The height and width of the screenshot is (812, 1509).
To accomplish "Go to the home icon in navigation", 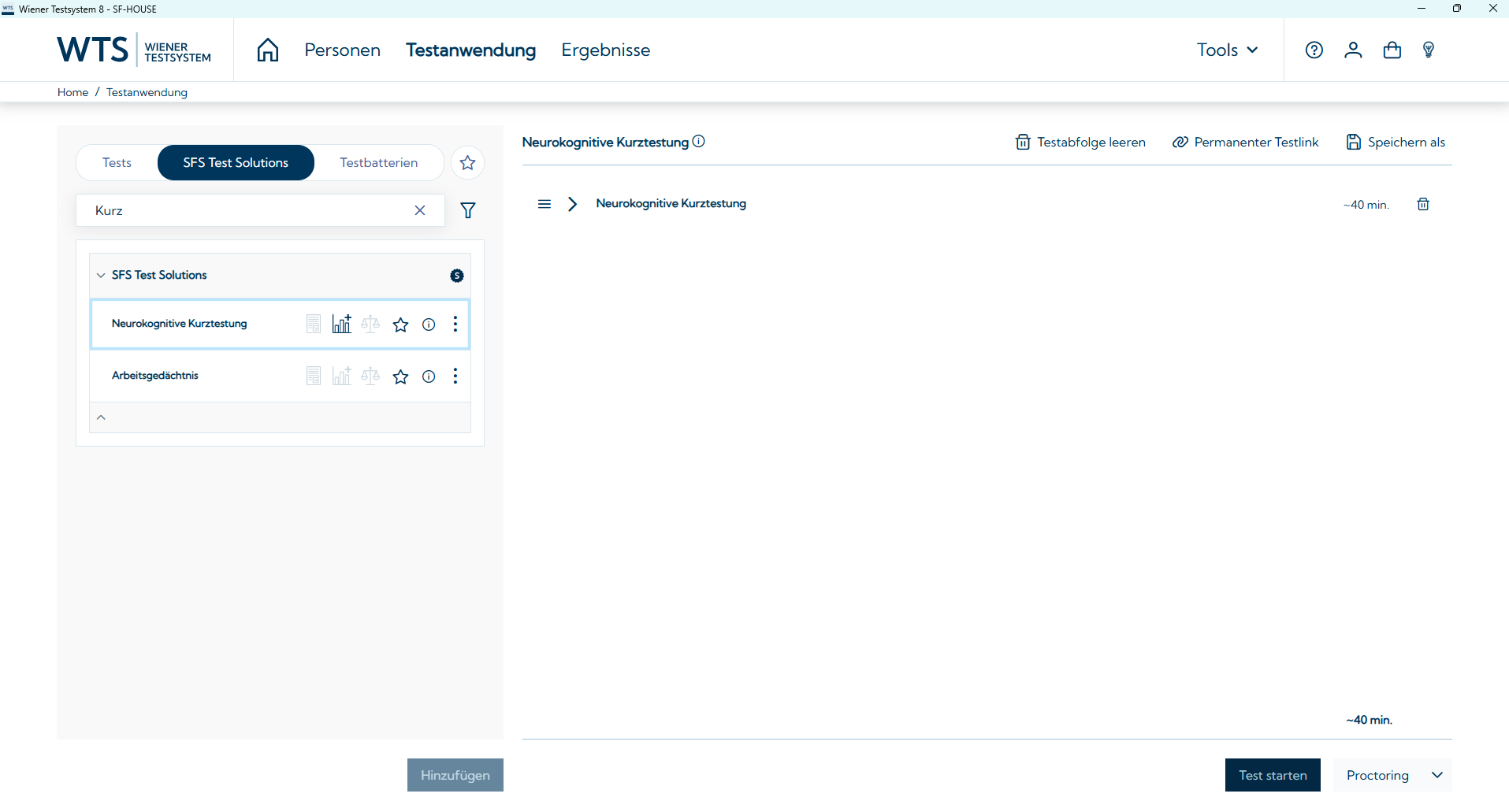I will point(268,50).
